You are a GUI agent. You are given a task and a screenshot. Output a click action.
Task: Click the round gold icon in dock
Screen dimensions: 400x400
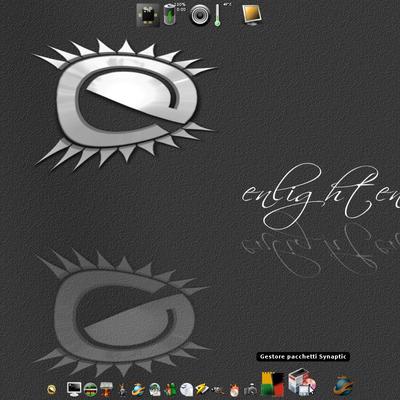point(51,389)
